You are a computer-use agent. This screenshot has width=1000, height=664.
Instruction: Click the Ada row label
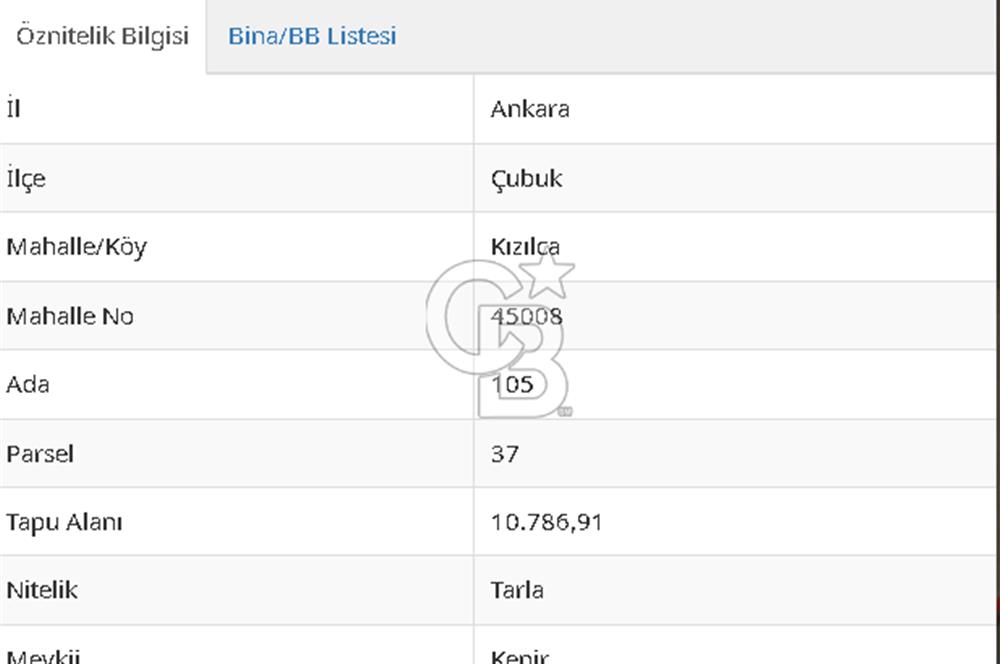coord(28,384)
